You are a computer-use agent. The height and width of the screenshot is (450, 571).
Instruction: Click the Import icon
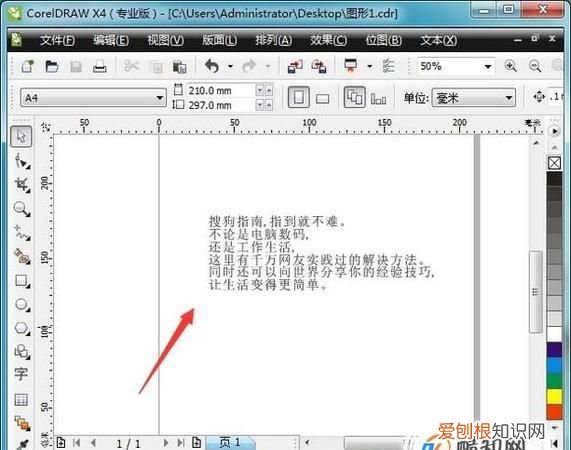pyautogui.click(x=295, y=67)
